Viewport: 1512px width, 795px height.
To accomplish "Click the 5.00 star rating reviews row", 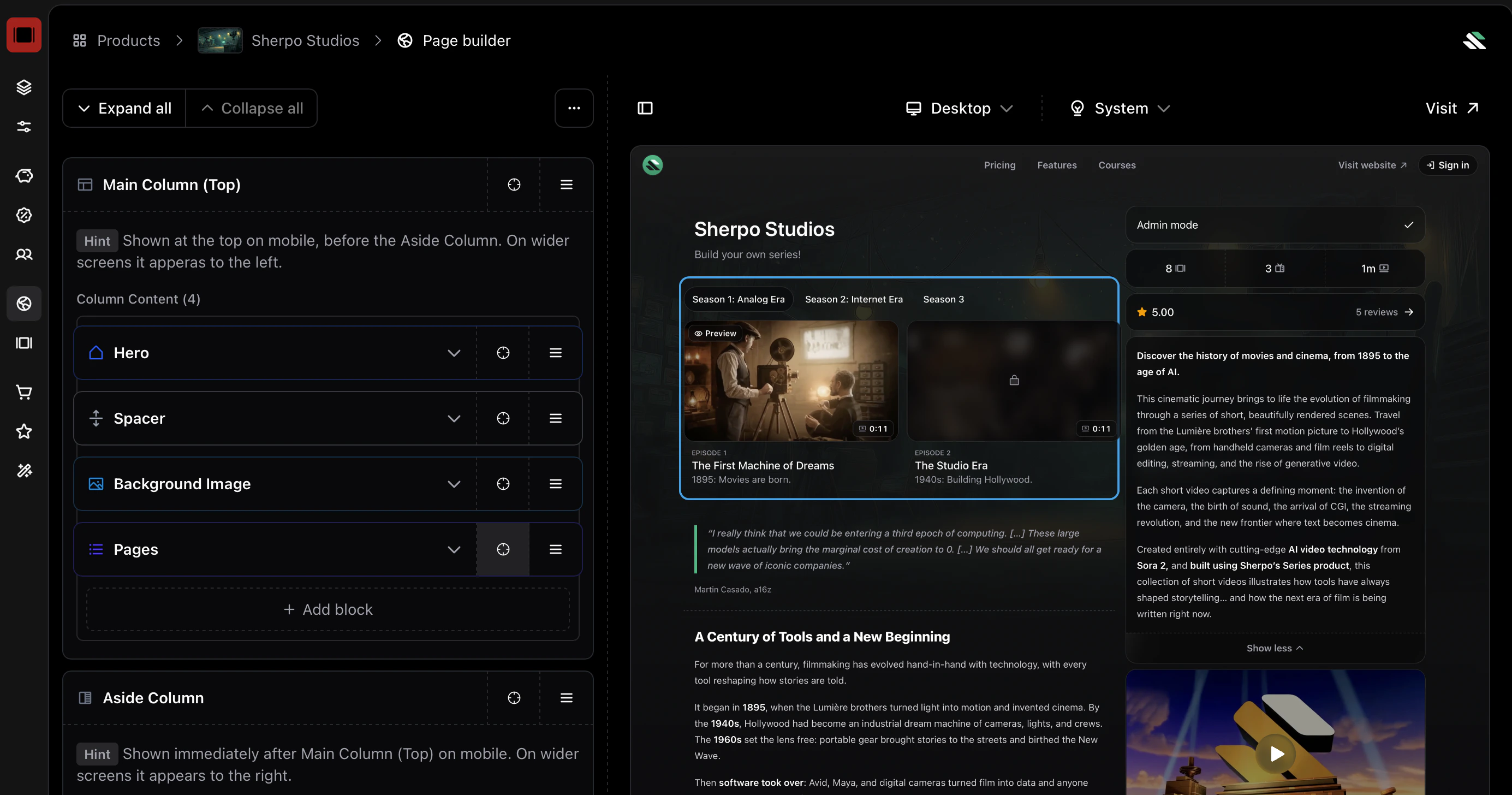I will tap(1274, 312).
